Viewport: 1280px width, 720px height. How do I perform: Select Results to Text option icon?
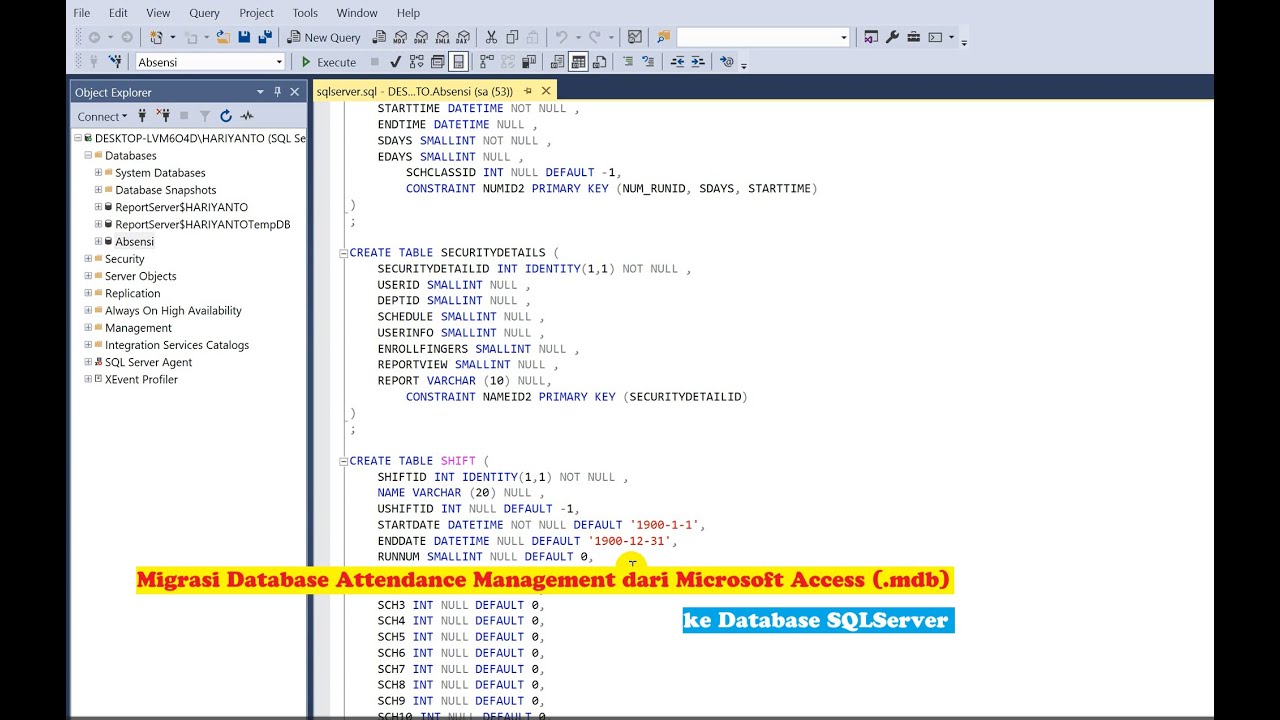pyautogui.click(x=557, y=62)
